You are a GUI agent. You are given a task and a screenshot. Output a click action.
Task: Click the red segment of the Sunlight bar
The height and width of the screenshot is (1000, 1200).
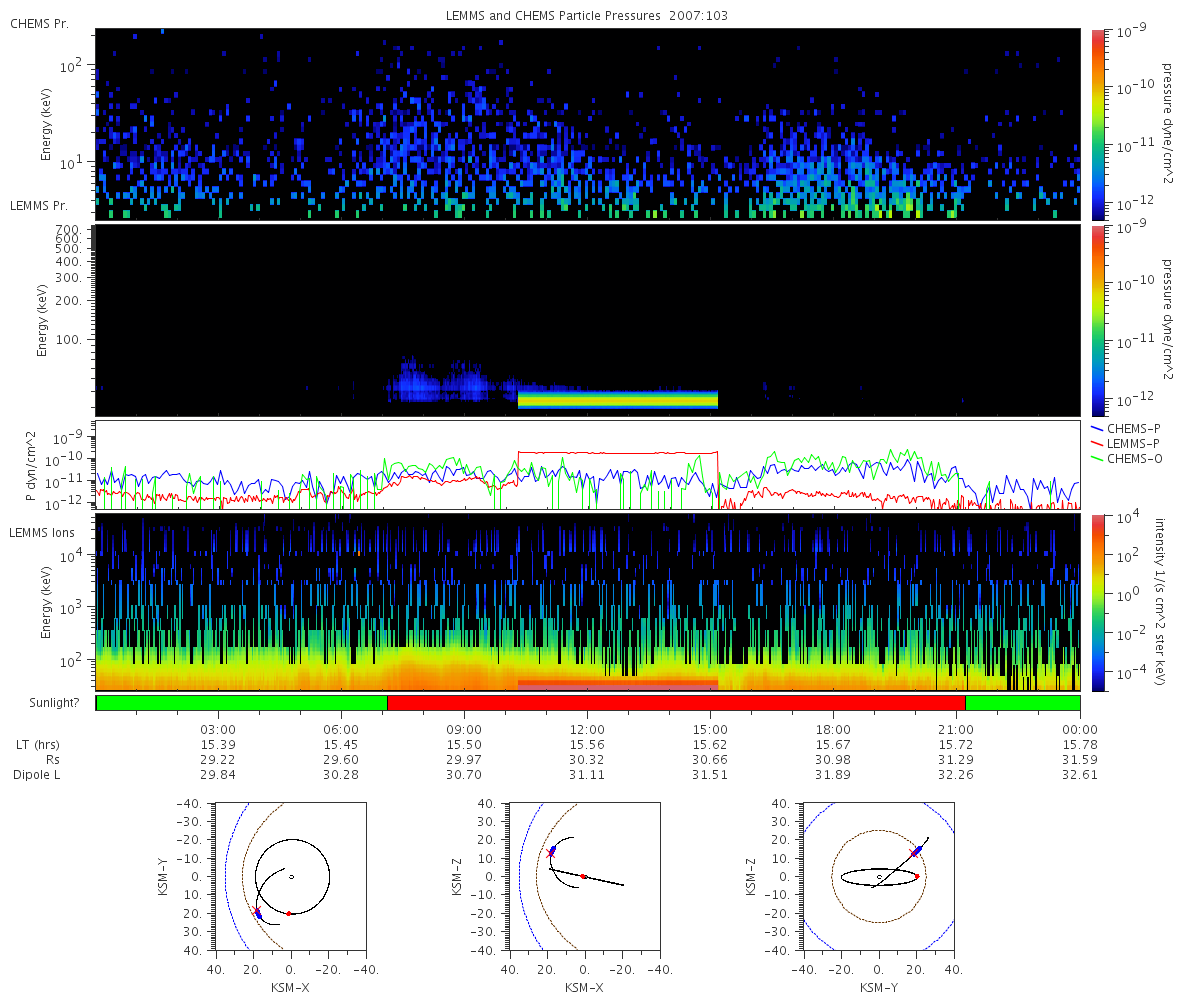676,703
